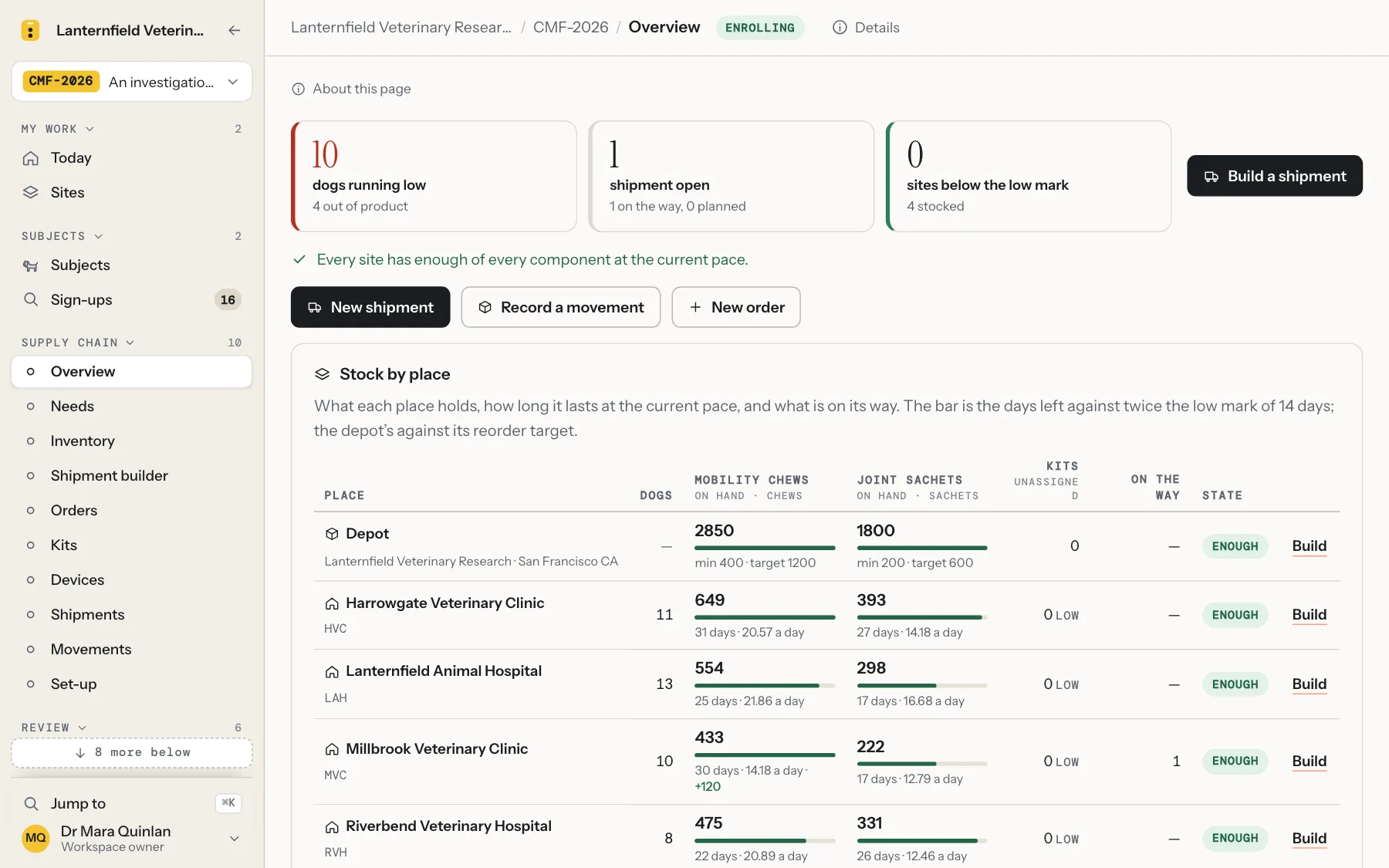Click the Harrowgate Veterinary Clinic house icon
This screenshot has width=1389, height=868.
(x=333, y=603)
